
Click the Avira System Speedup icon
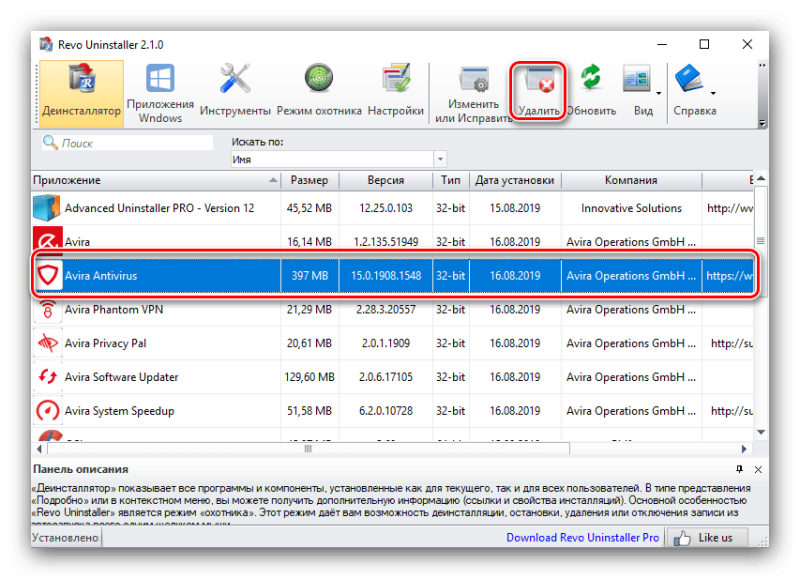coord(48,411)
